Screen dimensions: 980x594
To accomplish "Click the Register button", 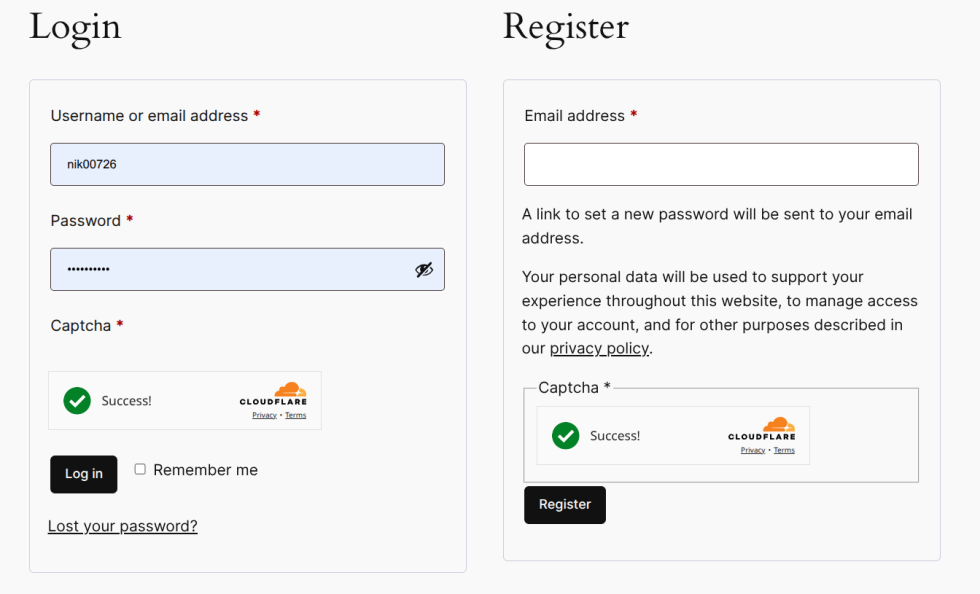I will click(565, 505).
